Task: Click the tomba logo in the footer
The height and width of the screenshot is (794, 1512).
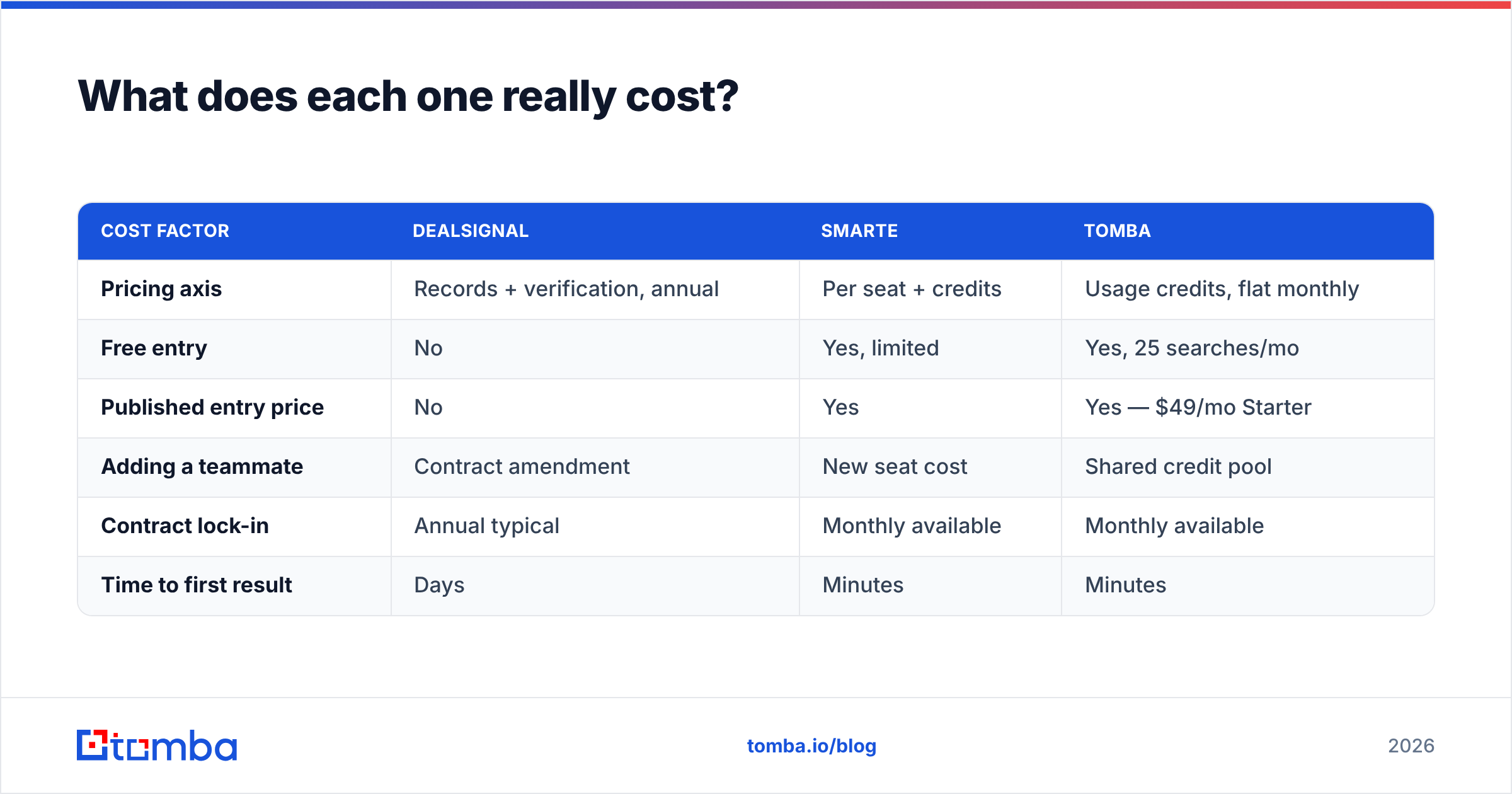Action: pyautogui.click(x=157, y=745)
